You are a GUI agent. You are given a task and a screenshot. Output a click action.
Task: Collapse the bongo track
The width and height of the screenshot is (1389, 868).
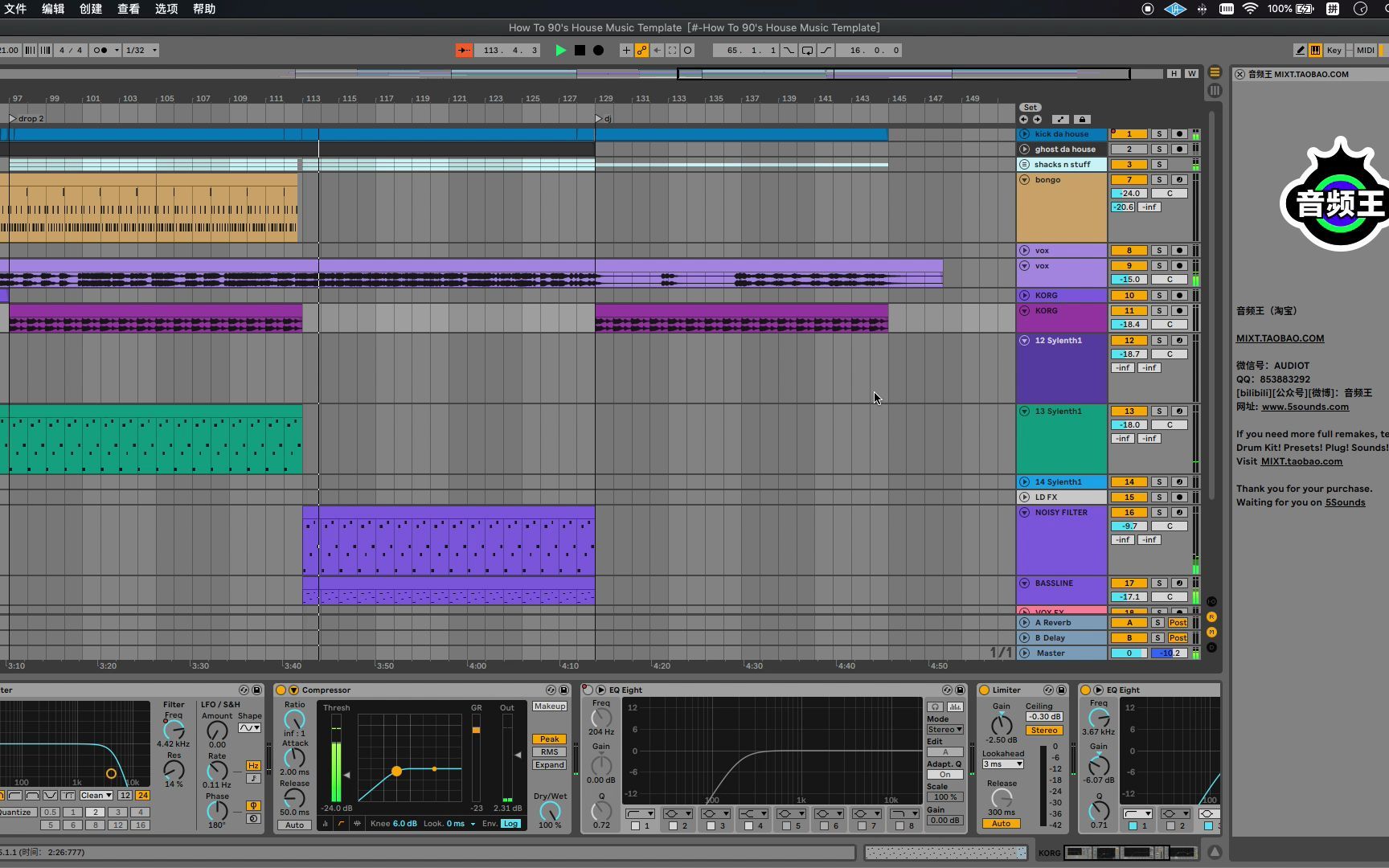point(1024,180)
